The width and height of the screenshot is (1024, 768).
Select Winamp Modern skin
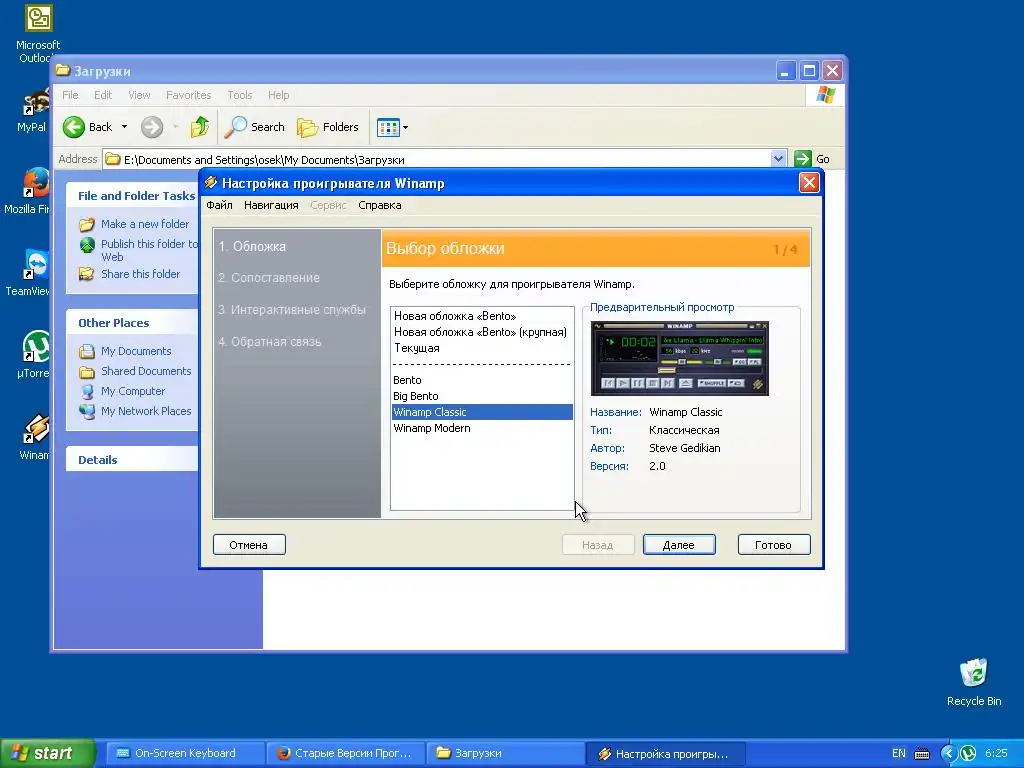(x=482, y=428)
